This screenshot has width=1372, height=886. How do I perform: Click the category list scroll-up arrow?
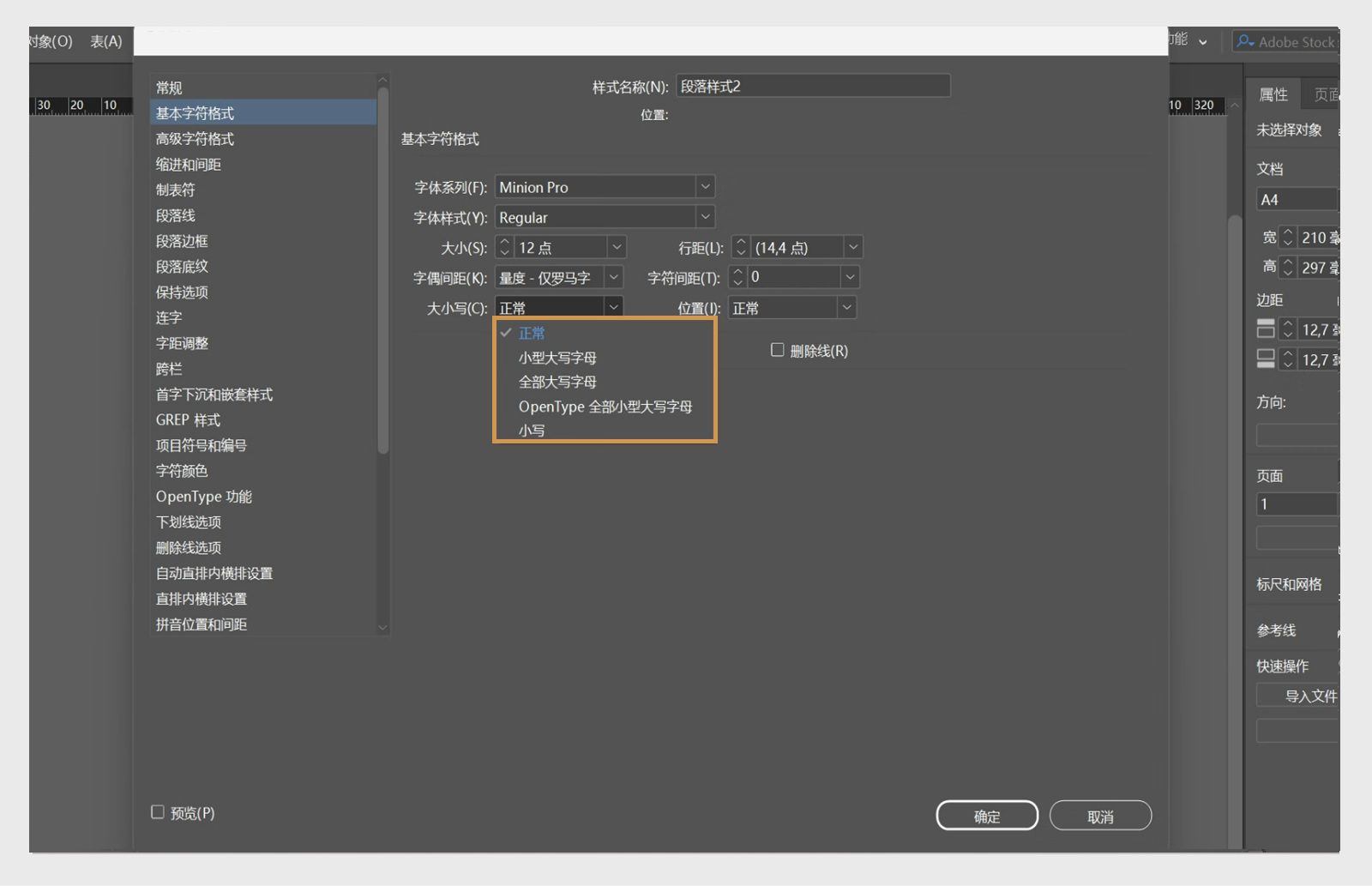coord(383,81)
